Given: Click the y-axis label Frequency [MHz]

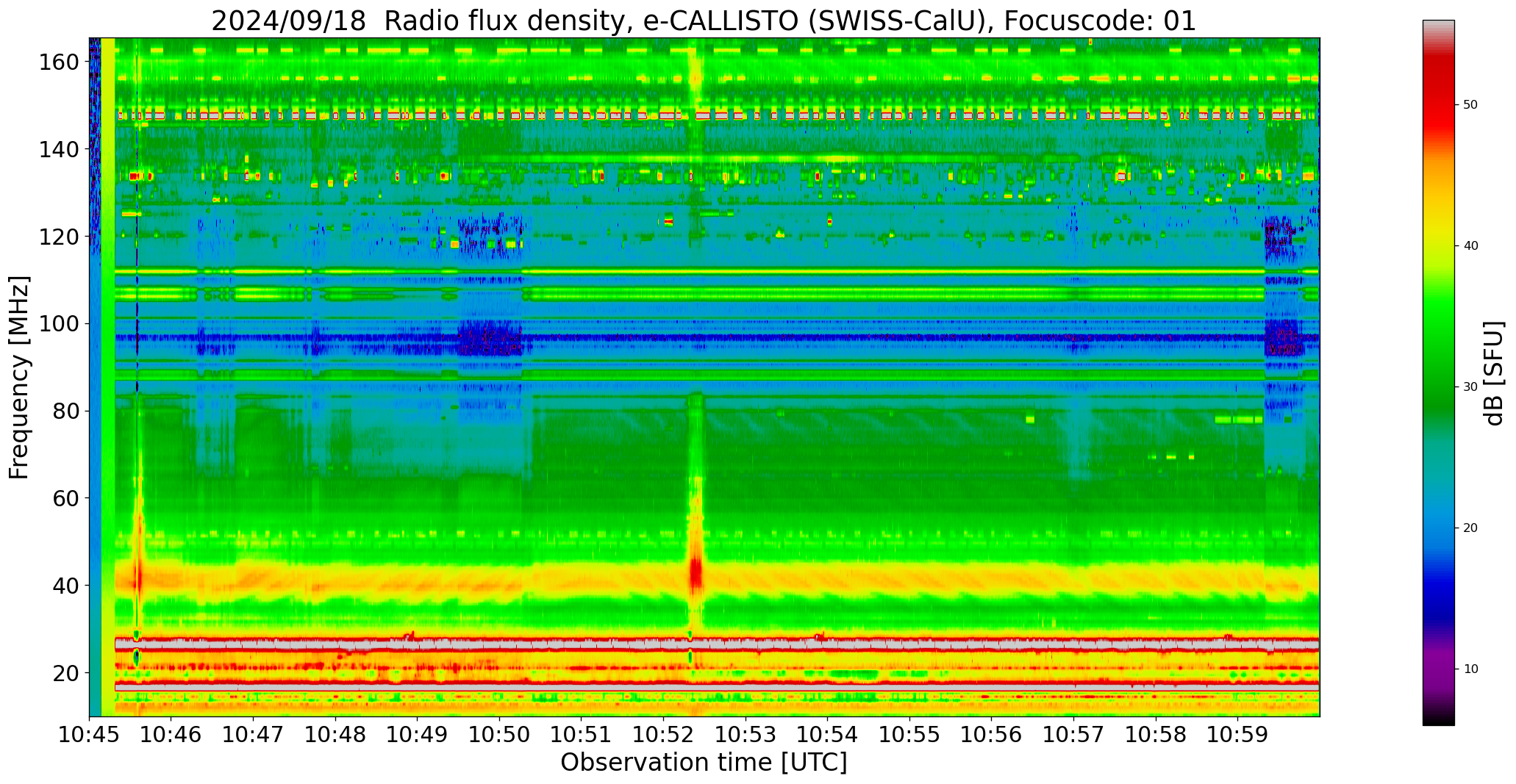Looking at the screenshot, I should (x=19, y=377).
